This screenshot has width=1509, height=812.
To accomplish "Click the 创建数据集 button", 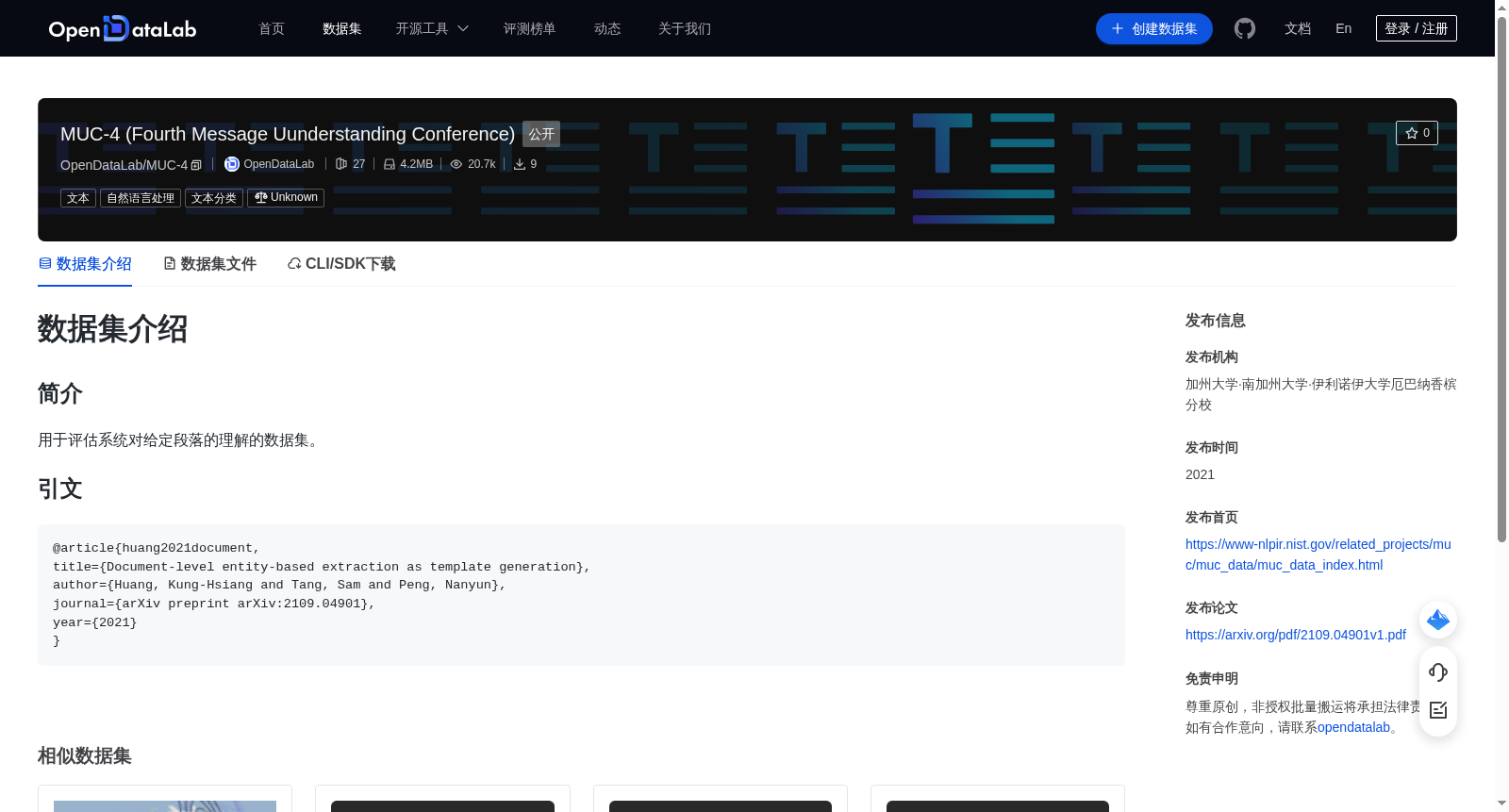I will point(1154,28).
